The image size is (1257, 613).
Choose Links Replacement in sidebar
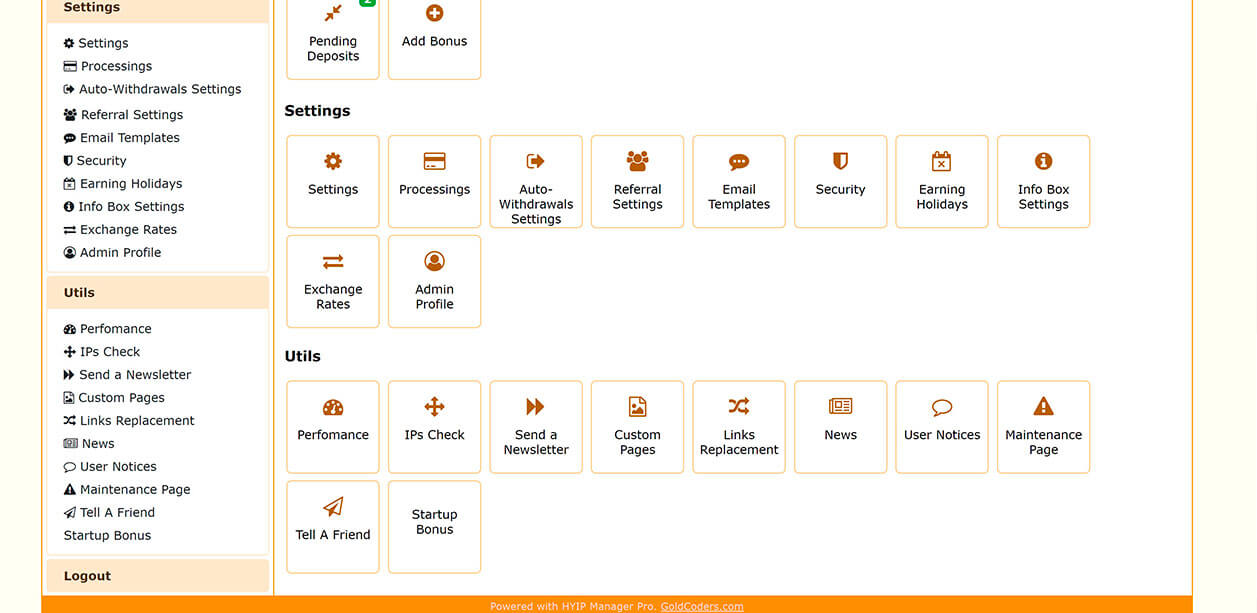tap(129, 421)
